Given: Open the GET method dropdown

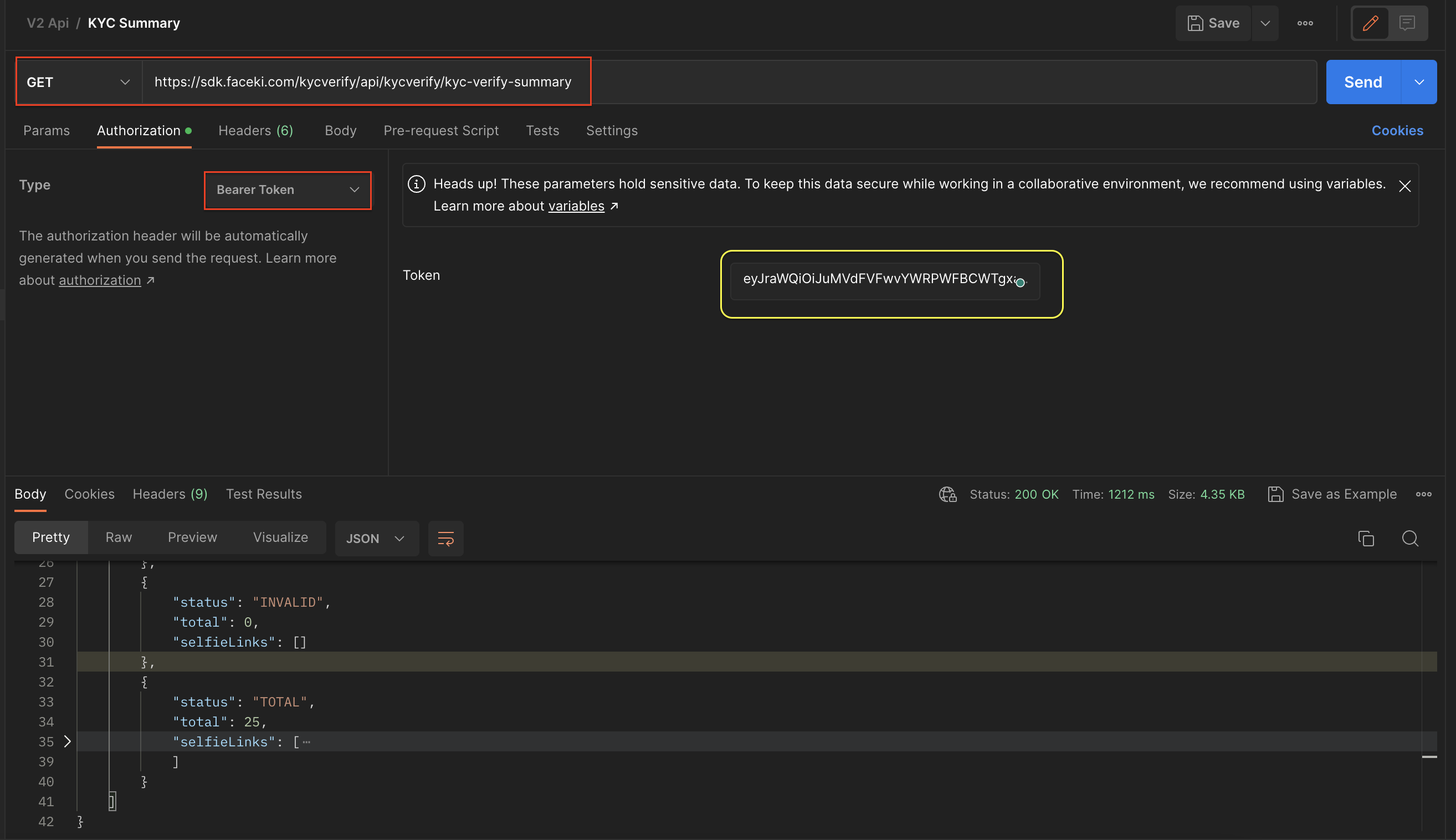Looking at the screenshot, I should 79,82.
